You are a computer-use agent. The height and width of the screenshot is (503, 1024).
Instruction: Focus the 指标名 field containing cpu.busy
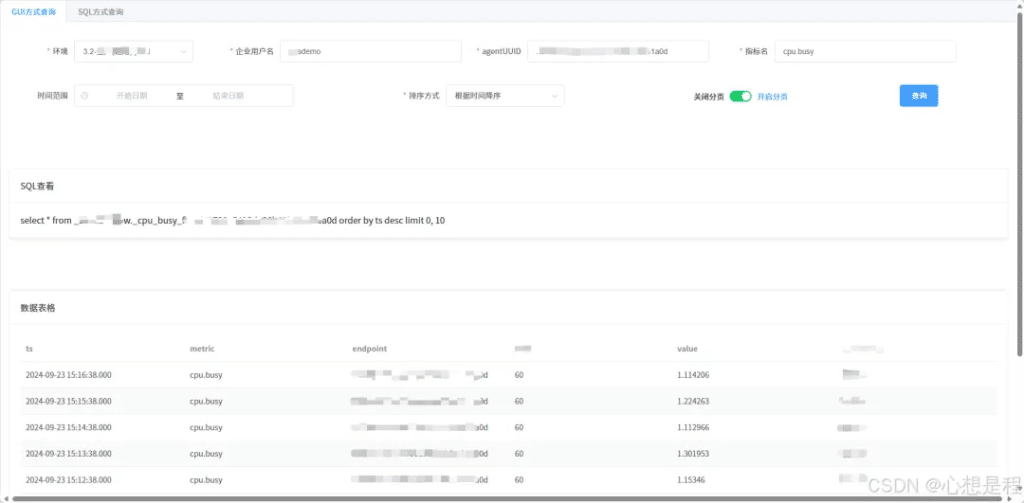point(864,51)
